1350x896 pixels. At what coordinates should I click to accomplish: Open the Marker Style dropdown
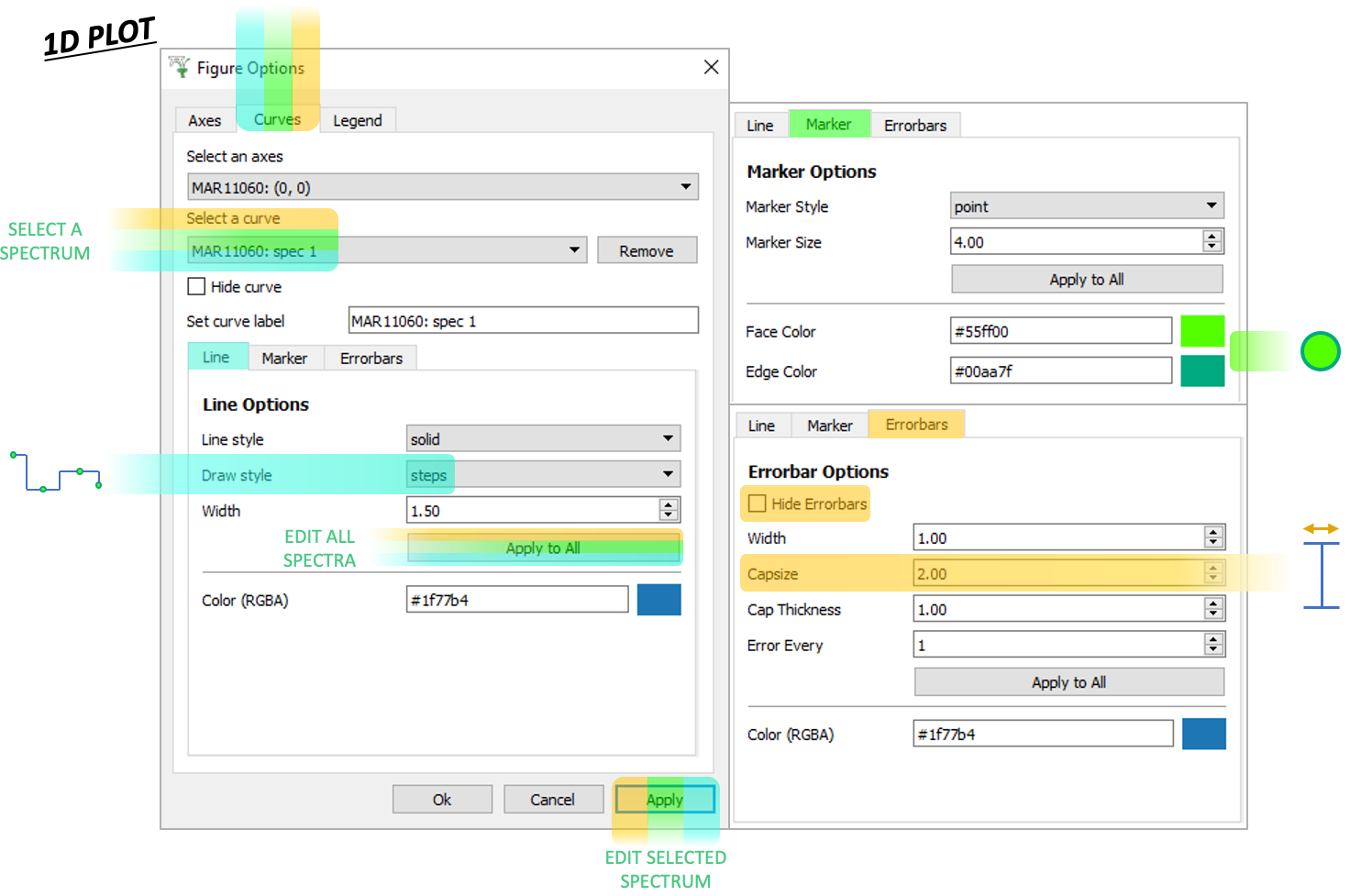[x=1087, y=206]
